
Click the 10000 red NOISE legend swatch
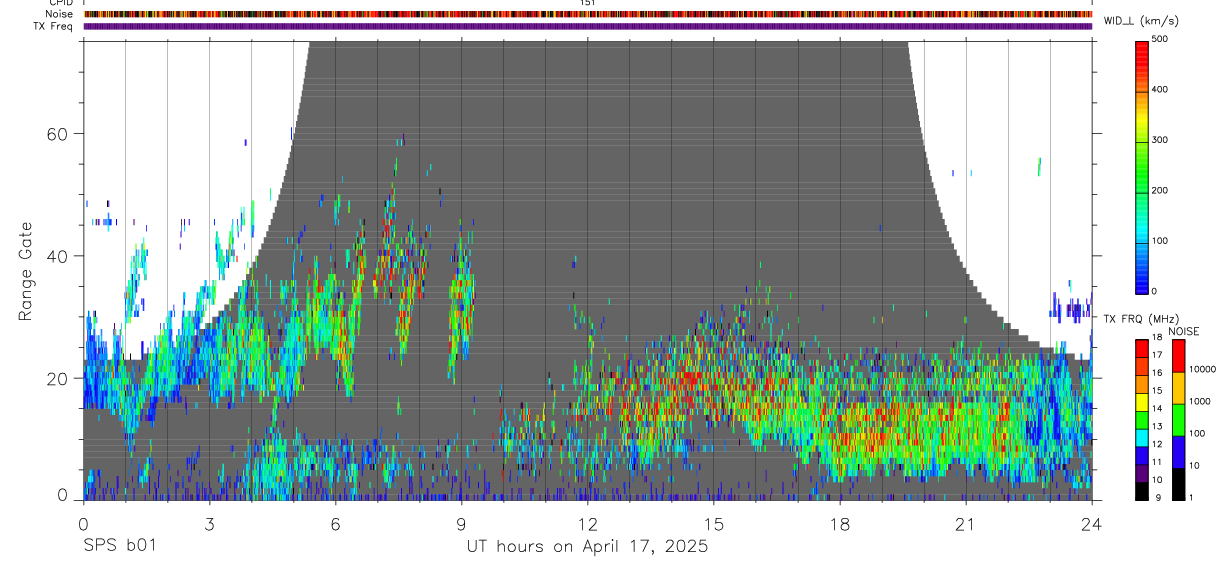(x=1179, y=356)
